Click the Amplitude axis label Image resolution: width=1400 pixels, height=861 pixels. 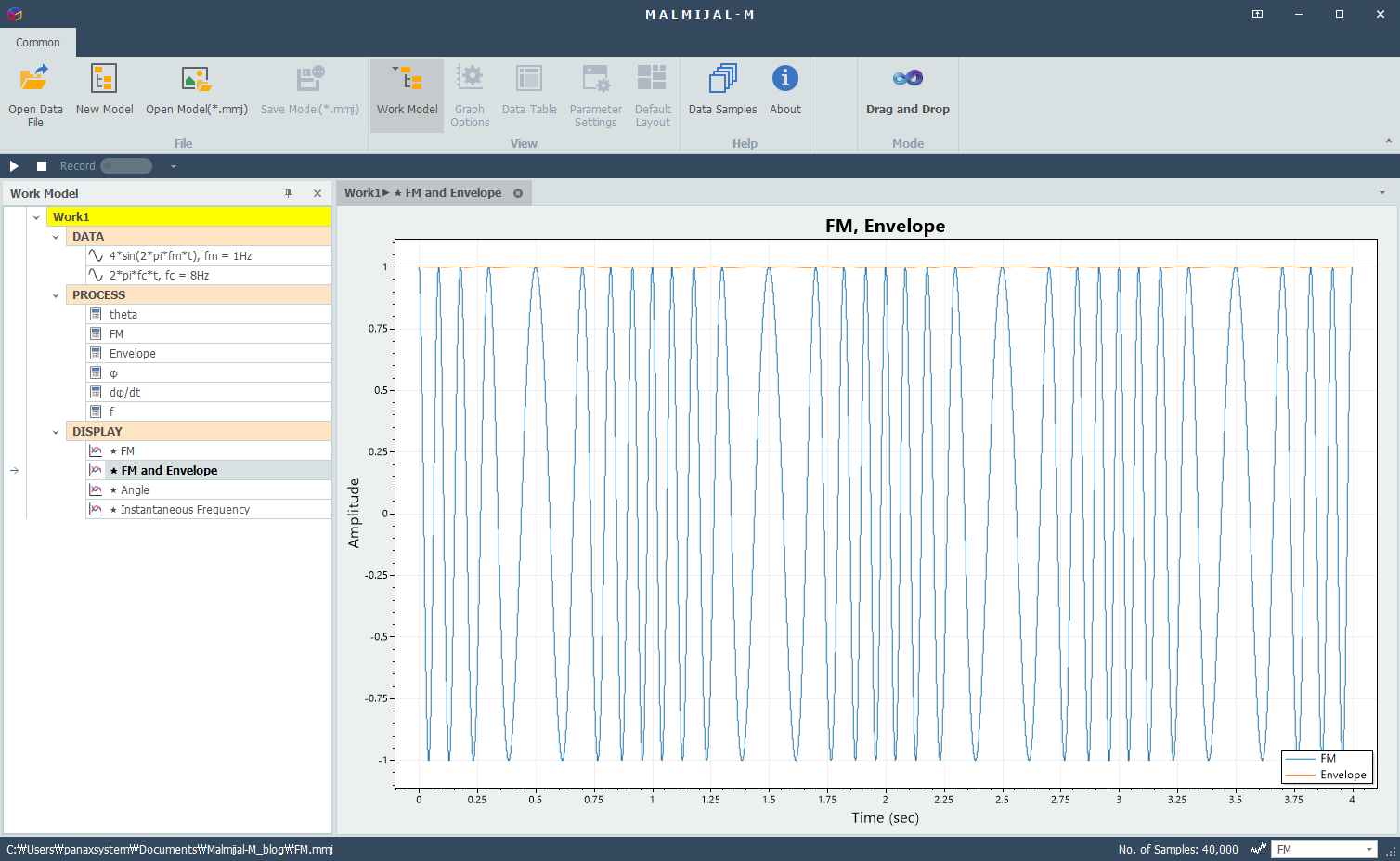point(354,513)
